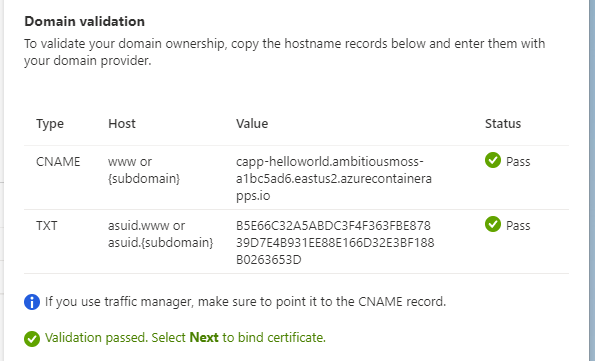
Task: Click the Value column header
Action: coord(252,123)
